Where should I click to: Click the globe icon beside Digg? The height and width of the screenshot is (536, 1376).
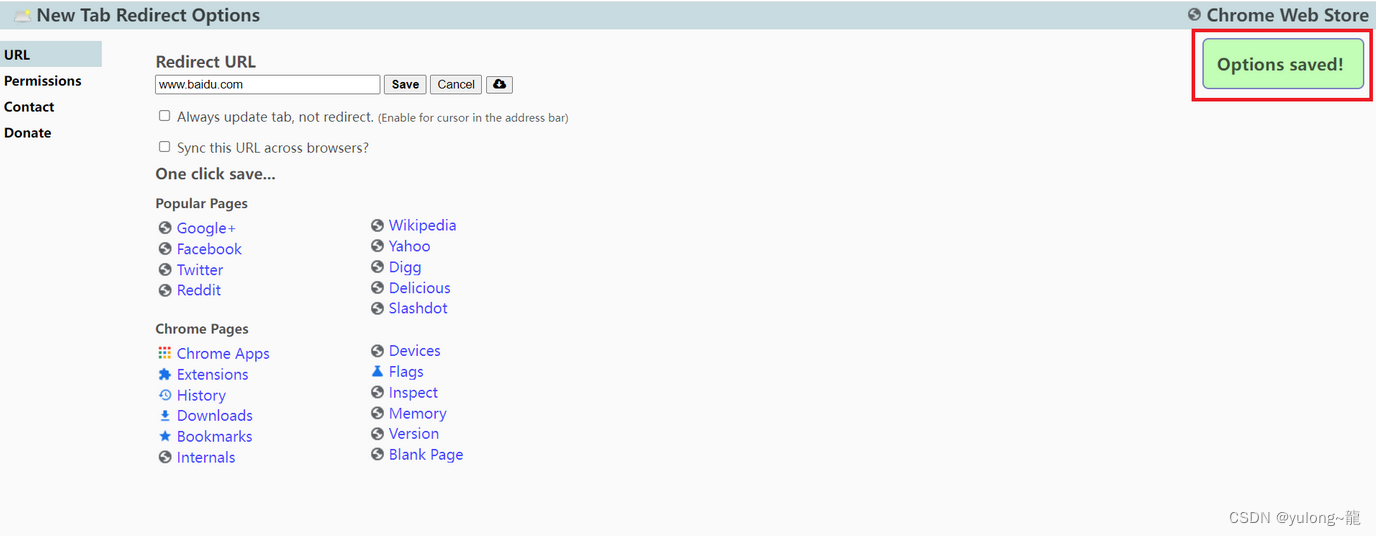tap(377, 267)
